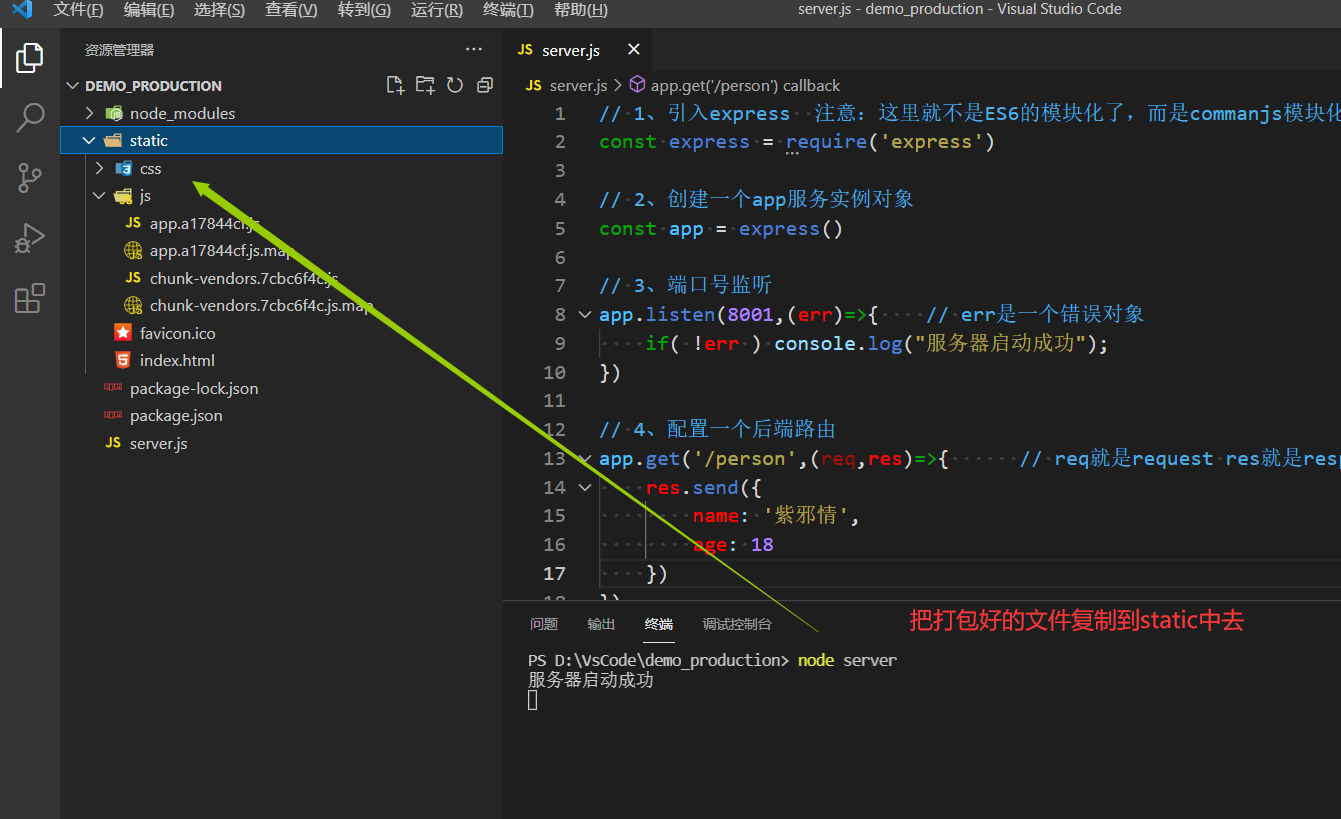Open the app.a17844cf.js file

tap(281, 223)
